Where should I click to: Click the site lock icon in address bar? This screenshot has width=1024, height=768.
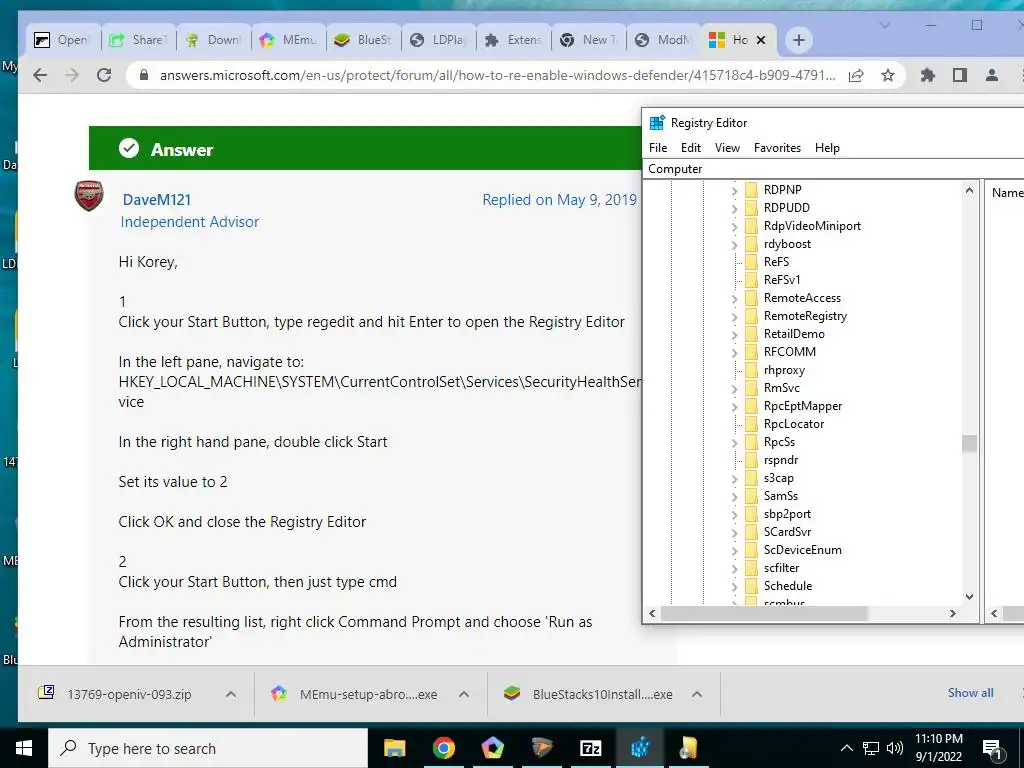point(144,75)
